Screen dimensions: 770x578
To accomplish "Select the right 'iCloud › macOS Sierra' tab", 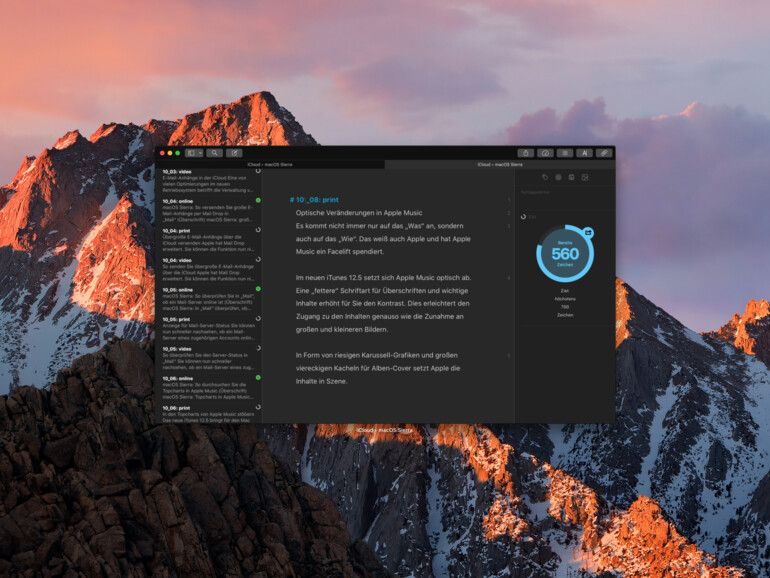I will pyautogui.click(x=500, y=165).
